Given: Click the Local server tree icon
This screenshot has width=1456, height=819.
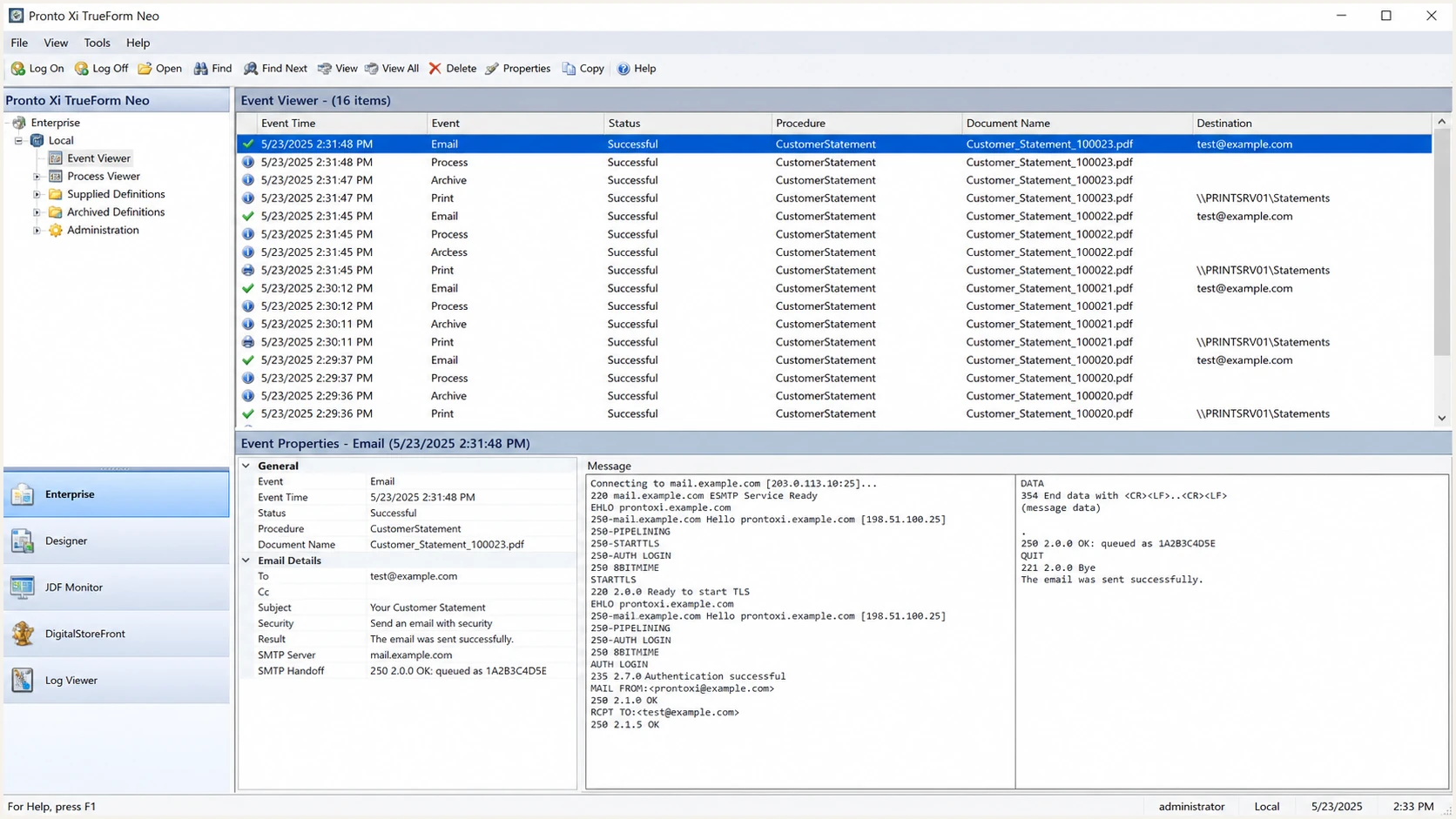Looking at the screenshot, I should coord(37,140).
